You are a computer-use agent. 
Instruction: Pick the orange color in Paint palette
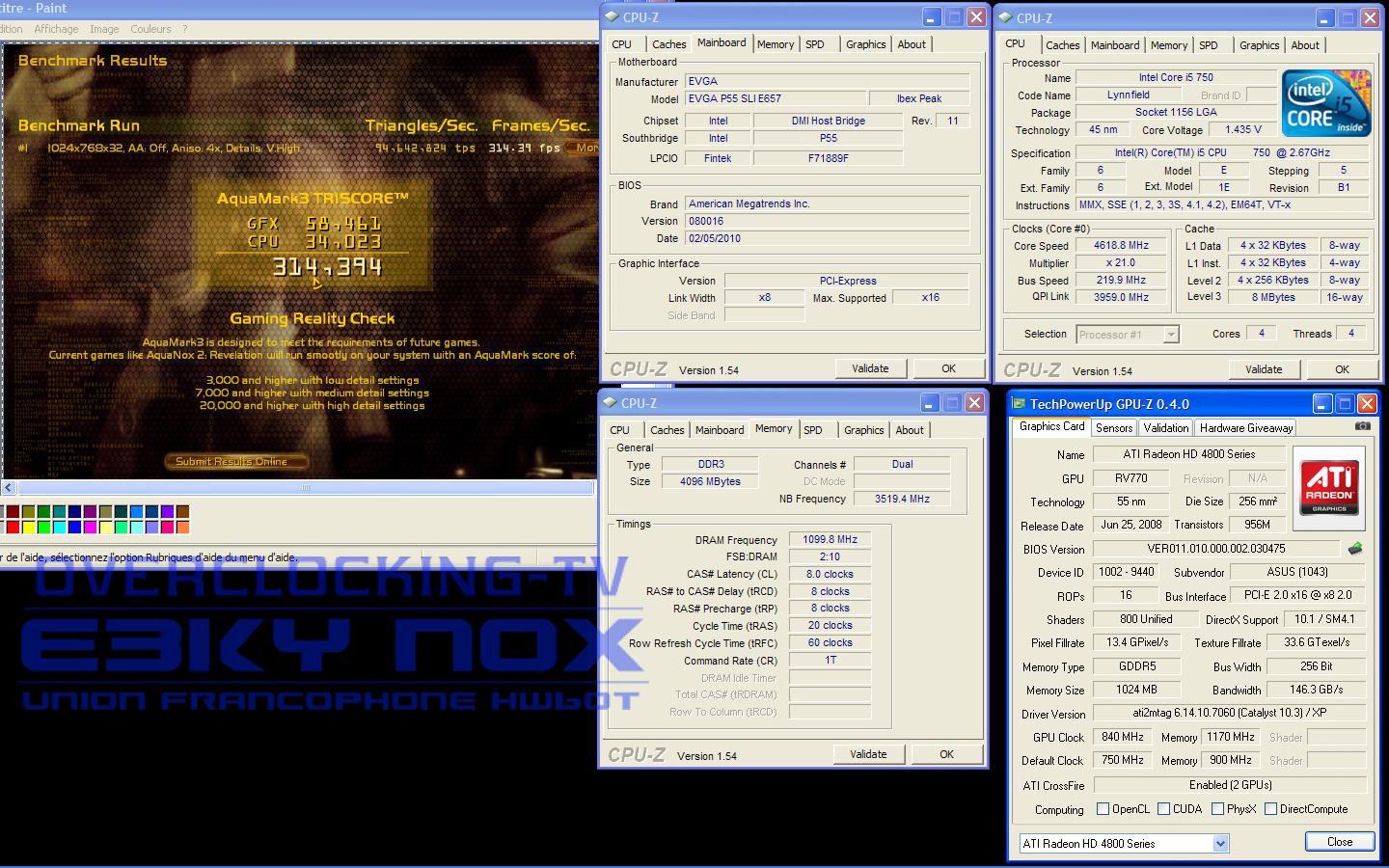coord(182,527)
